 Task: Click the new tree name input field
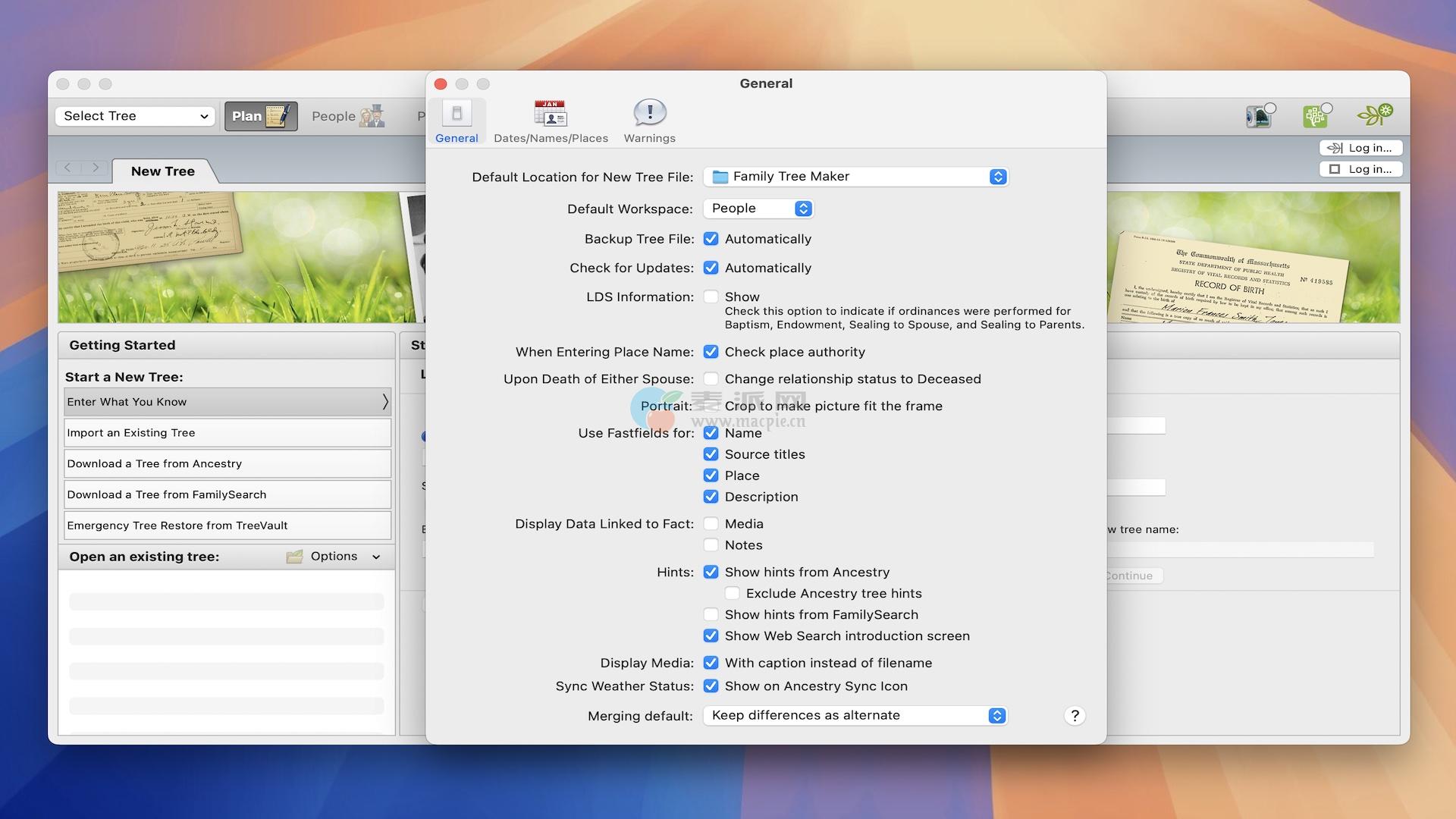1241,549
